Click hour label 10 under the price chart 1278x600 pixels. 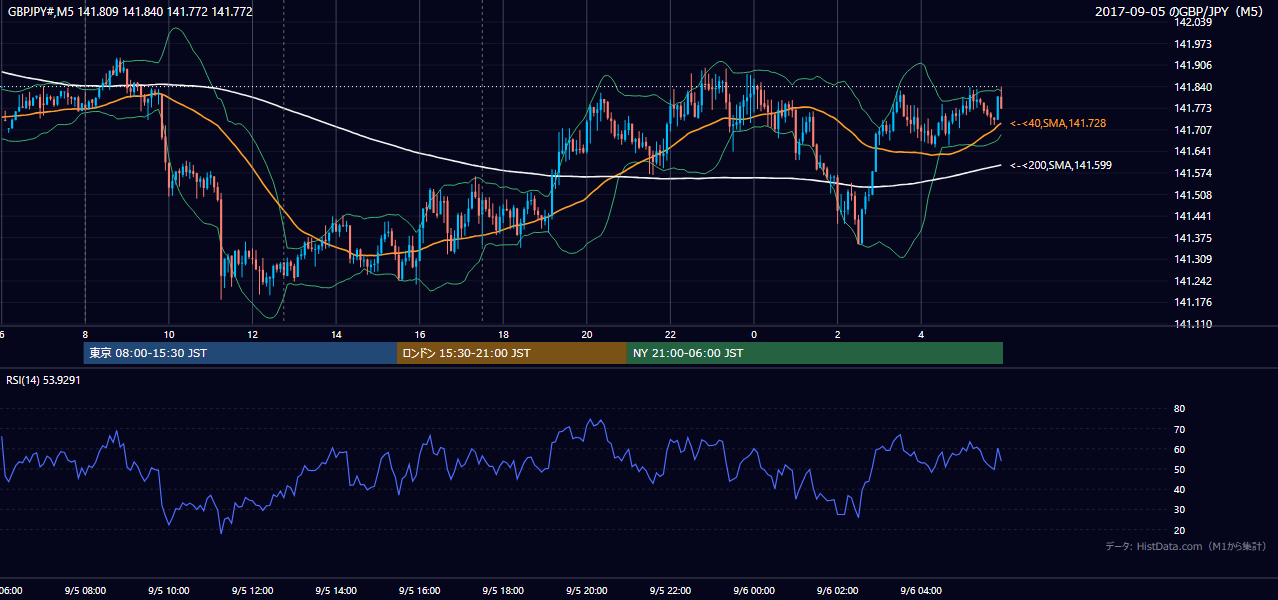point(169,335)
